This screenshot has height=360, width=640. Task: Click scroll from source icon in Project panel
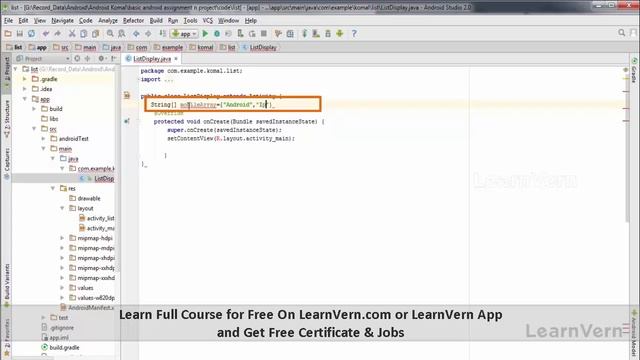(x=77, y=59)
